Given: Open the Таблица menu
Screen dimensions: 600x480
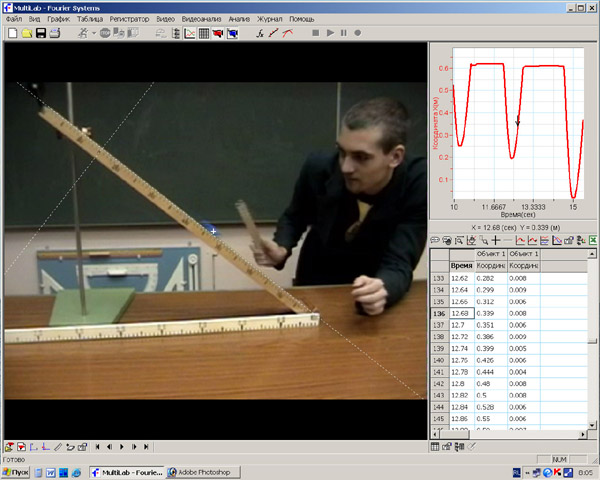Looking at the screenshot, I should tap(90, 19).
